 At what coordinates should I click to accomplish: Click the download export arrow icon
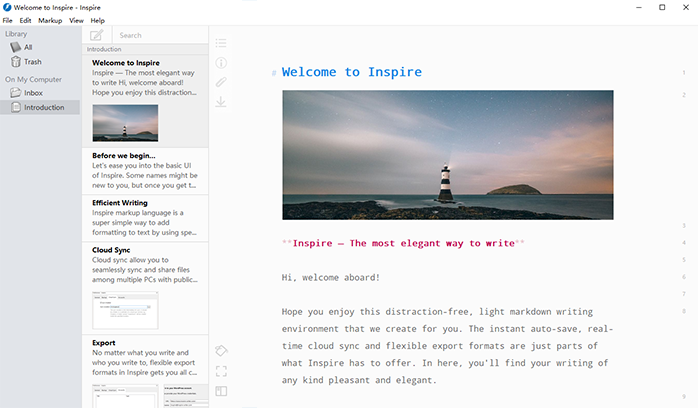click(221, 101)
